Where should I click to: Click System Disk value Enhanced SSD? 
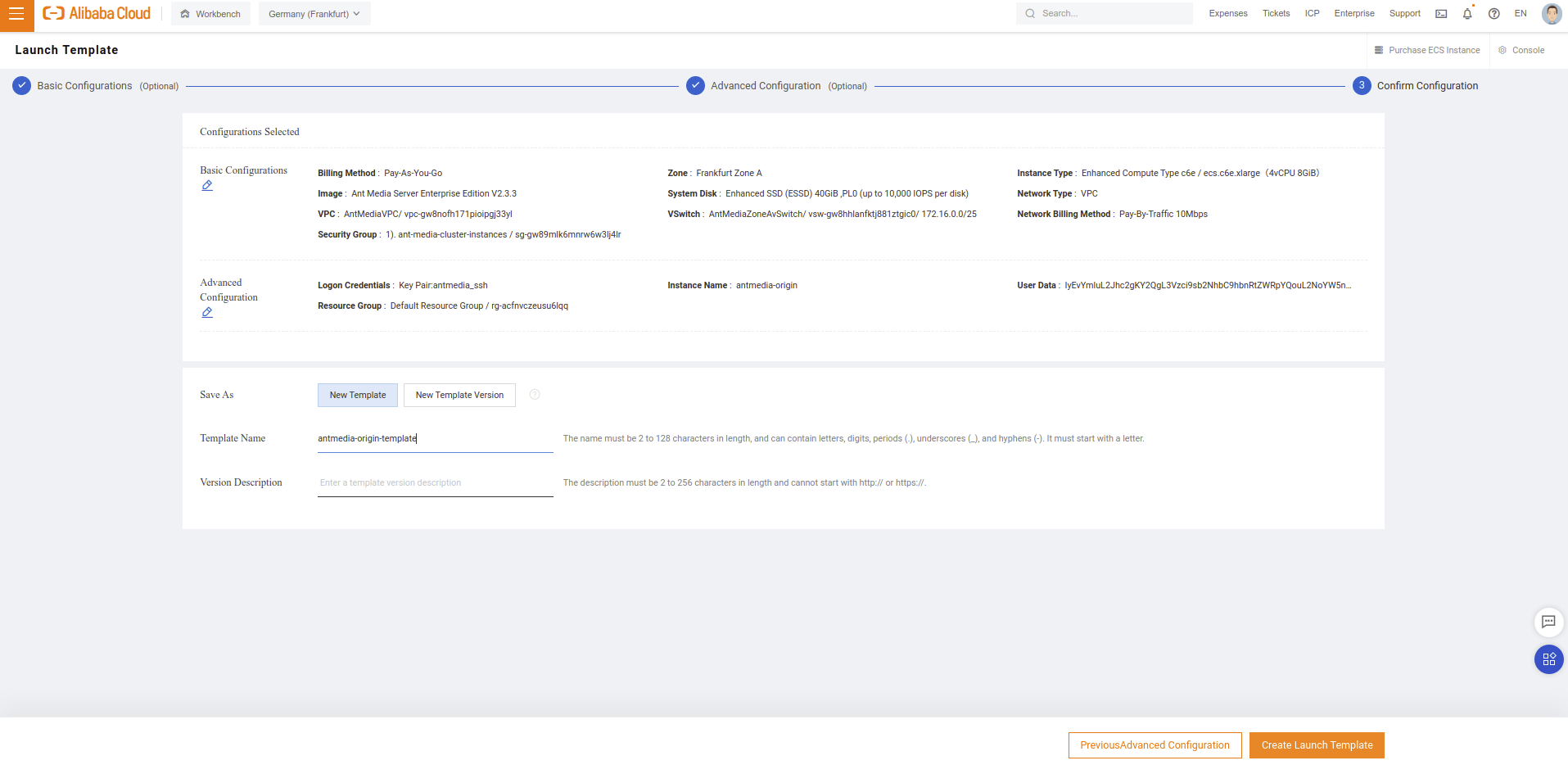click(847, 194)
